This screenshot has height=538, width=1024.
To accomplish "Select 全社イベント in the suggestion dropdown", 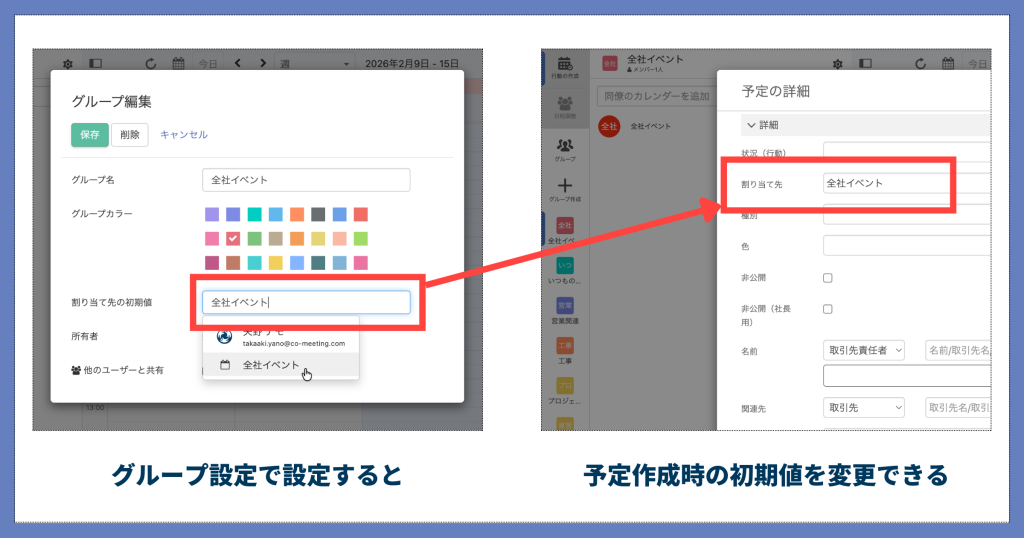I will tap(270, 365).
